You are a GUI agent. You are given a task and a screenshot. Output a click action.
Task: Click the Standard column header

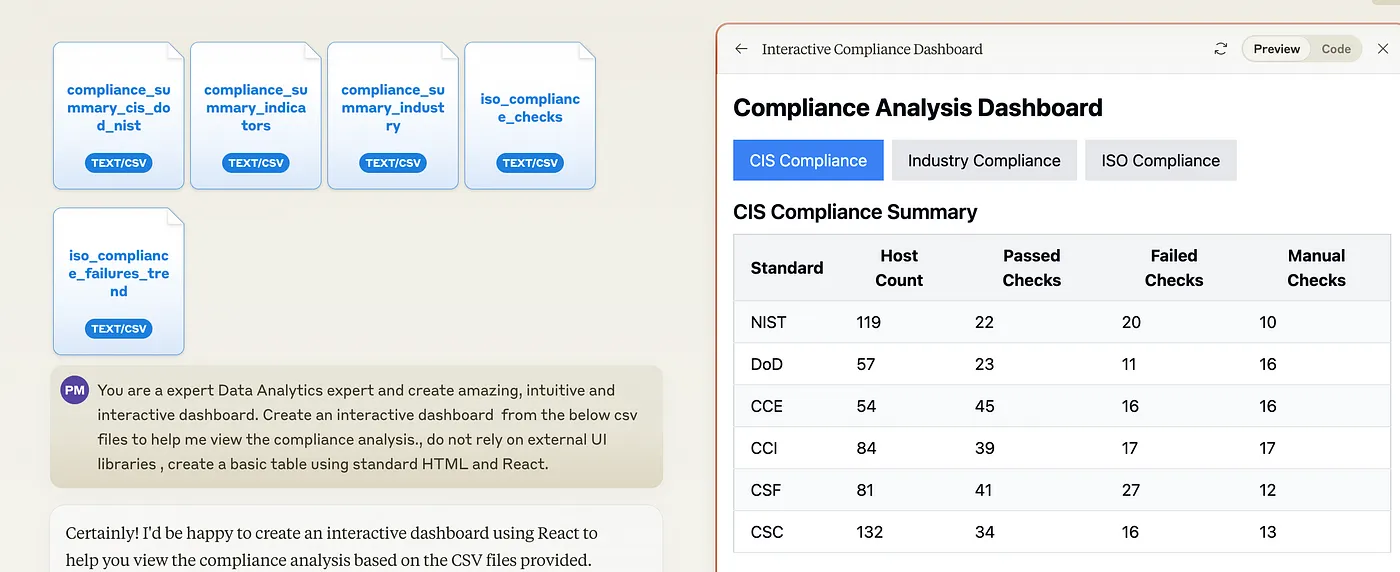point(787,268)
